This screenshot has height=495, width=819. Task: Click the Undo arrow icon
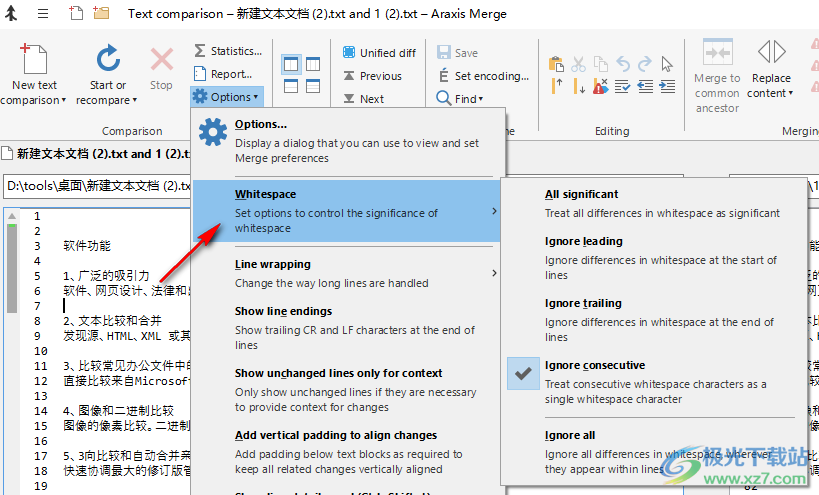[623, 64]
